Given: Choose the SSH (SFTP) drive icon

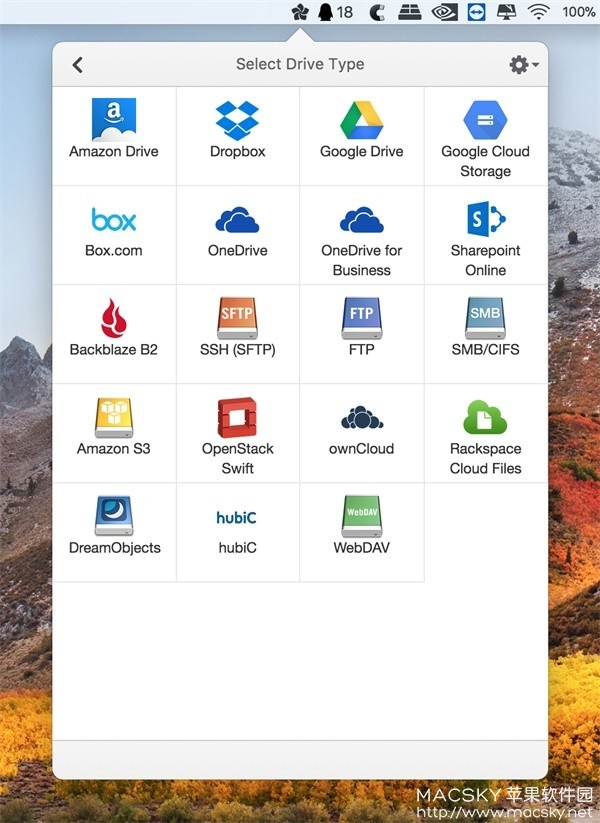Looking at the screenshot, I should pyautogui.click(x=237, y=318).
